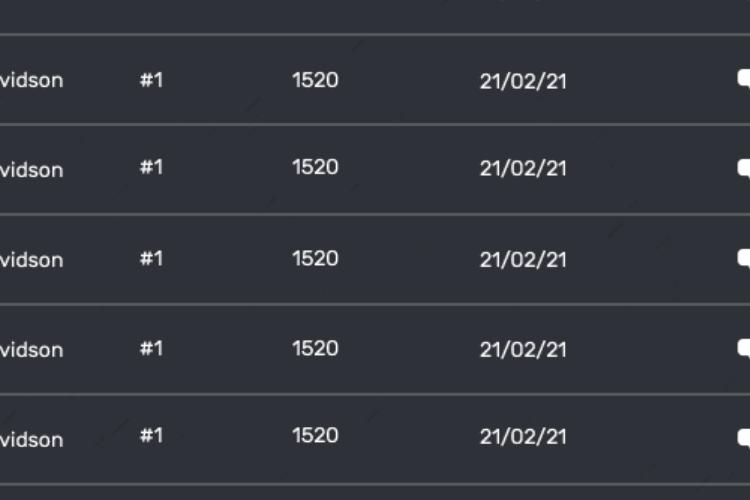This screenshot has height=500, width=750.
Task: Click the #1 rank in the fifth row
Action: (x=151, y=435)
